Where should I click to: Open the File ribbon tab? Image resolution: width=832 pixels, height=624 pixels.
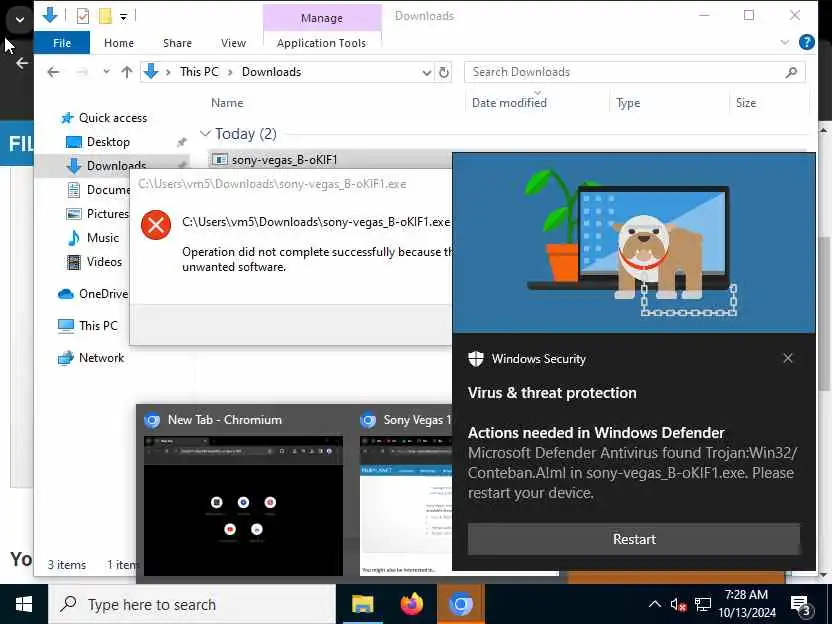[62, 43]
